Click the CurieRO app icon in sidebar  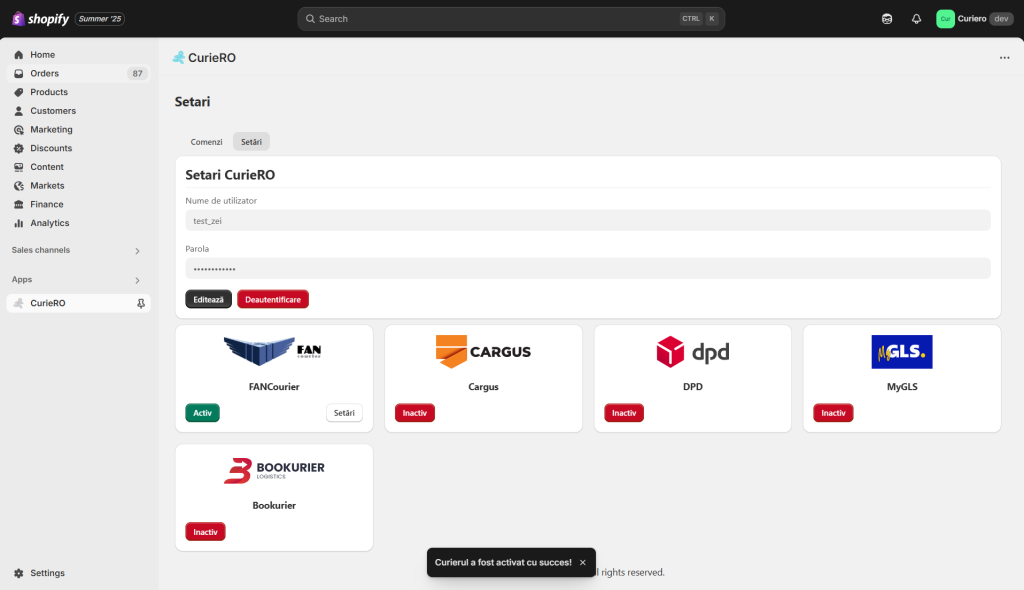point(19,303)
